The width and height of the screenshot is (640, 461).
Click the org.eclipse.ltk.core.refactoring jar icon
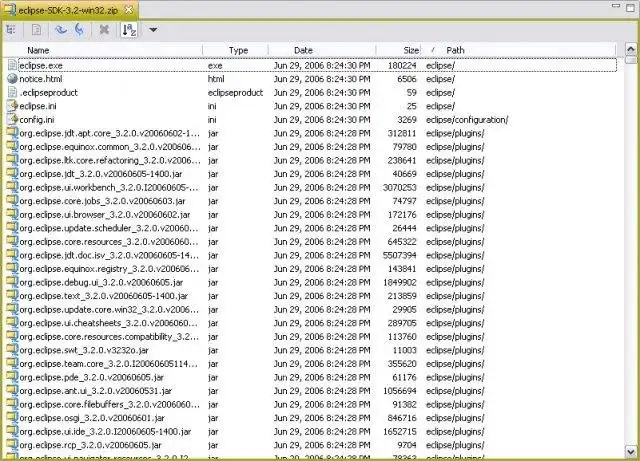13,160
